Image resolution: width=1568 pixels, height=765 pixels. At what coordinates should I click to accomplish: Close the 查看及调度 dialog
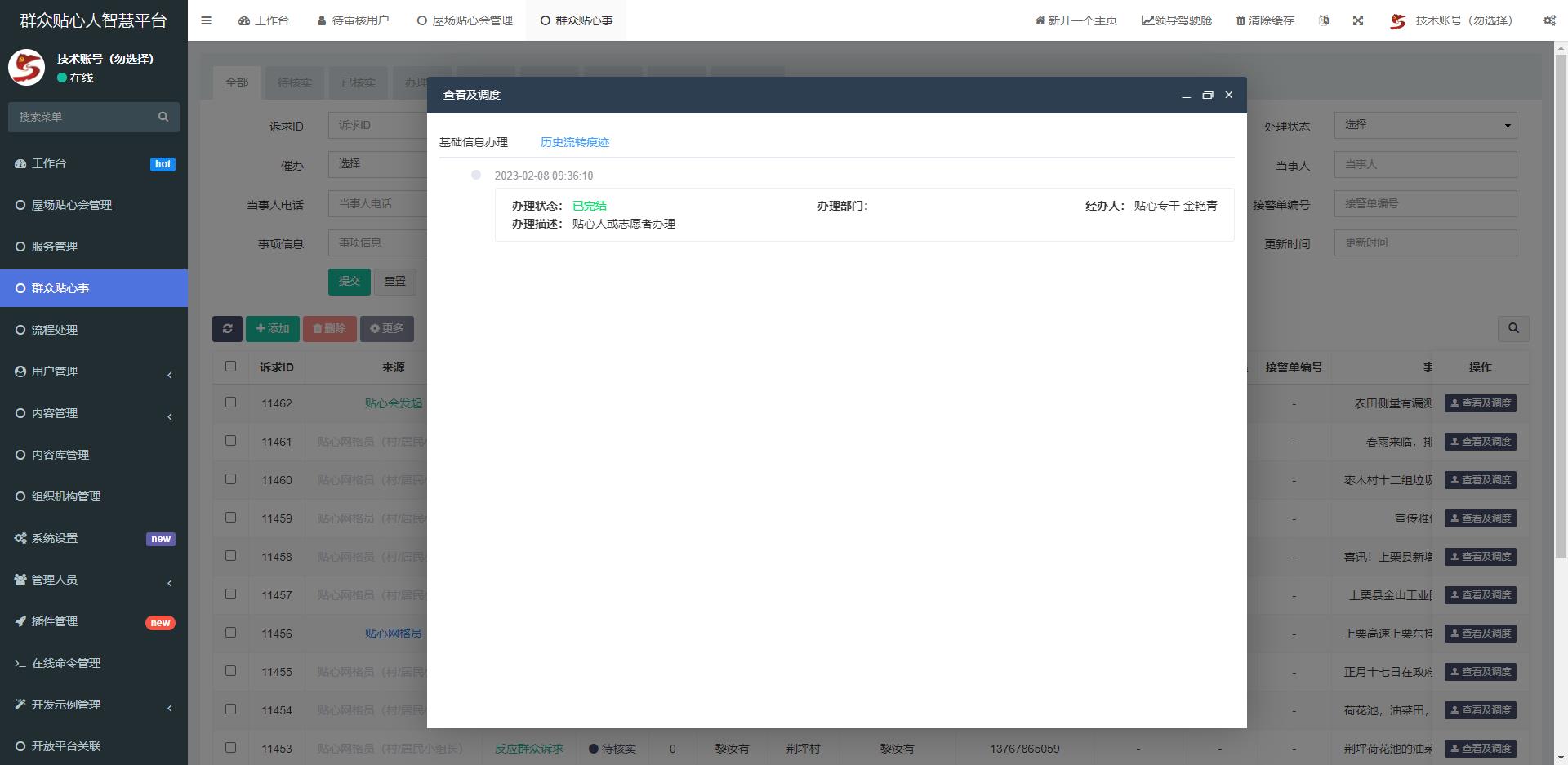tap(1228, 95)
